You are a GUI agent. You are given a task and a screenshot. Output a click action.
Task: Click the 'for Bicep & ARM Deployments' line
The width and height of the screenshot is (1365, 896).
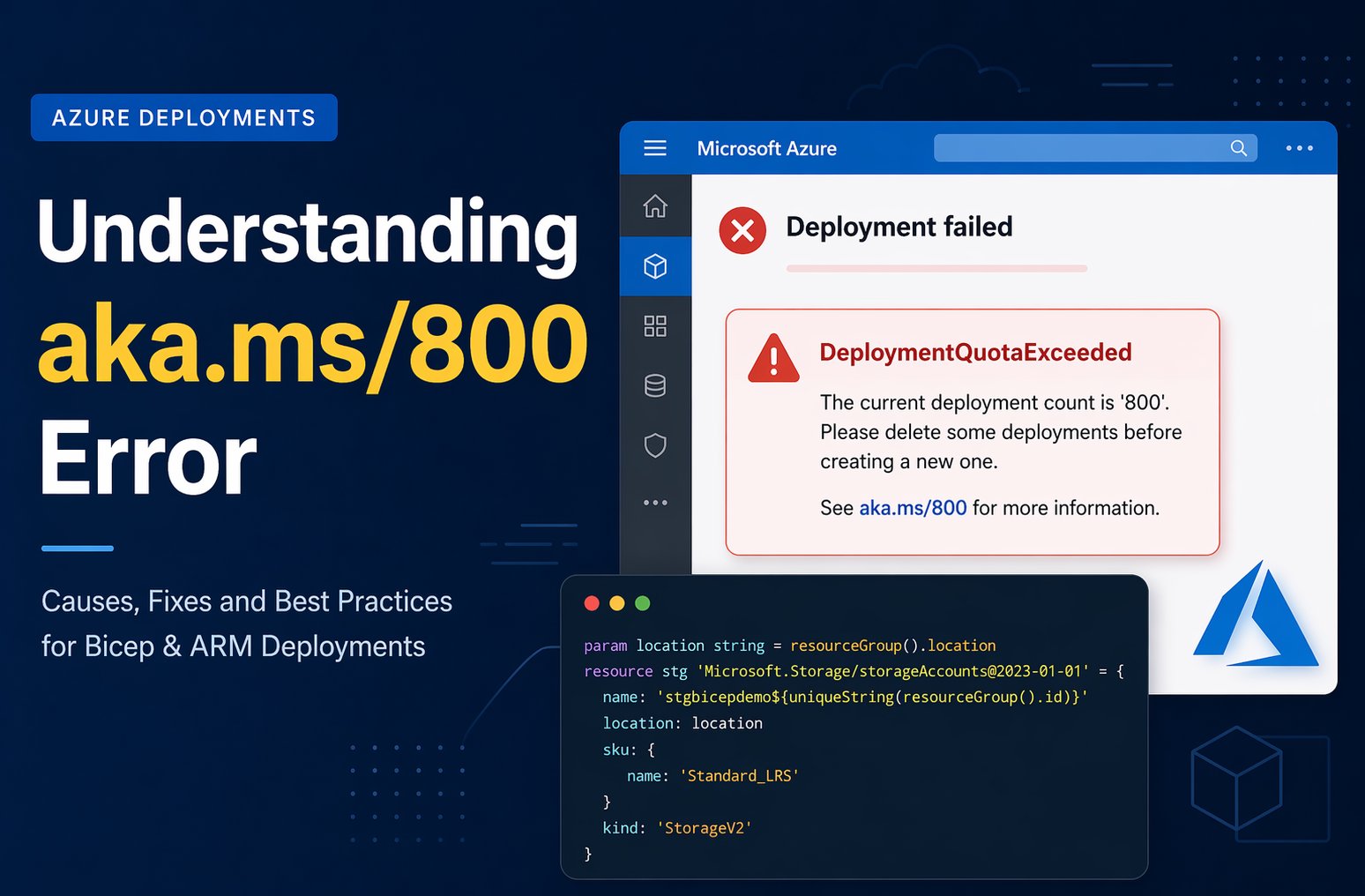[x=234, y=646]
